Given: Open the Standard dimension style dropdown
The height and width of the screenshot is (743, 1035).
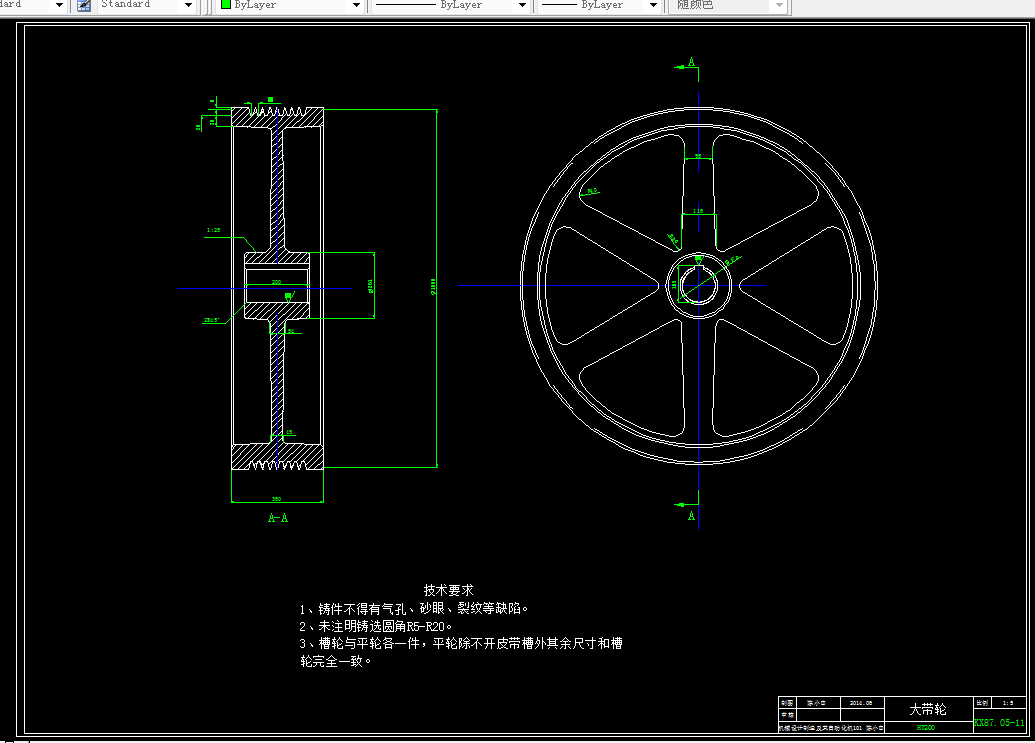Looking at the screenshot, I should (x=188, y=5).
